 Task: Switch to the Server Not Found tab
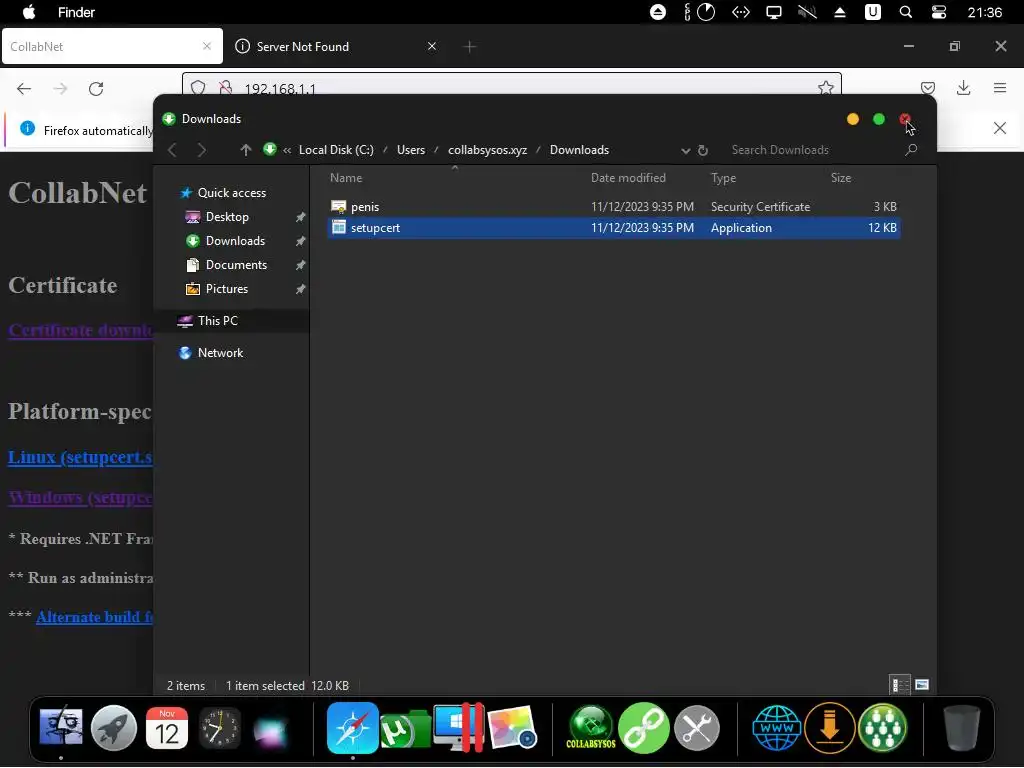click(x=333, y=46)
